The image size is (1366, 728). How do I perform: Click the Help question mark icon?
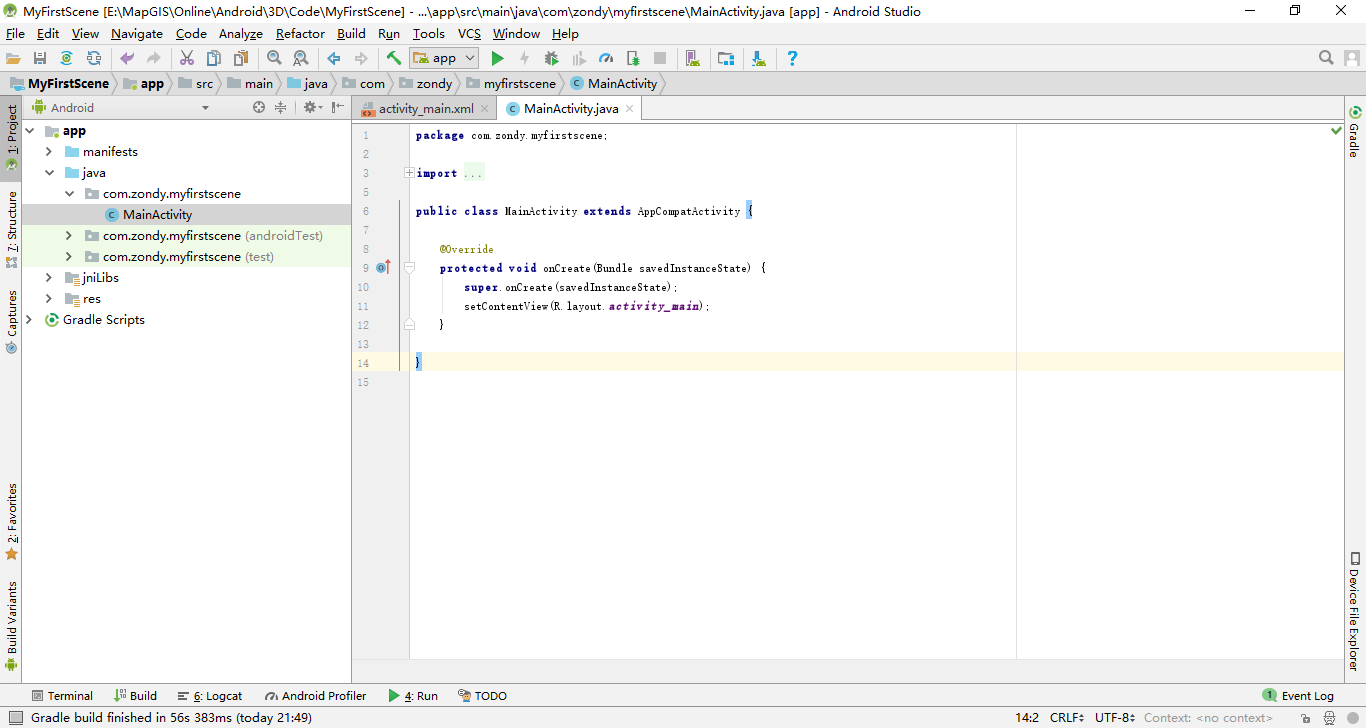[x=792, y=59]
